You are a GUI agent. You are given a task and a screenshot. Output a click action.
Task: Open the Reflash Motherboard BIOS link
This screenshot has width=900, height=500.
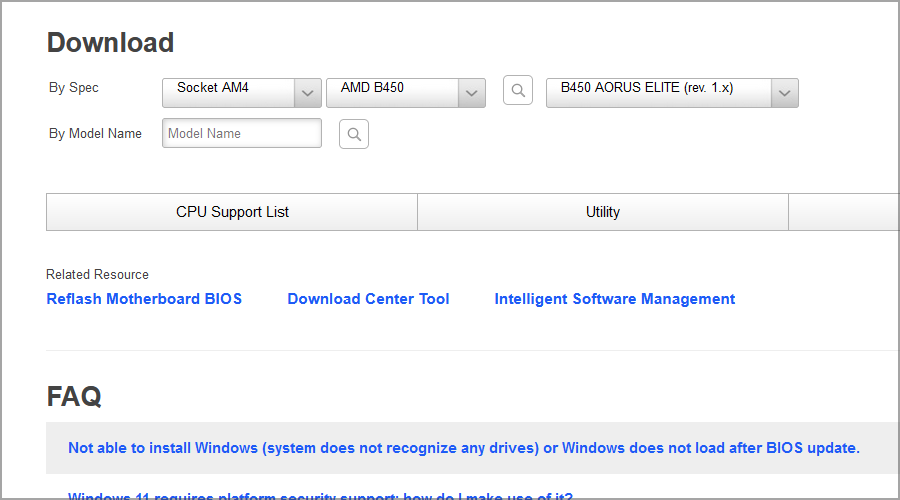(144, 299)
